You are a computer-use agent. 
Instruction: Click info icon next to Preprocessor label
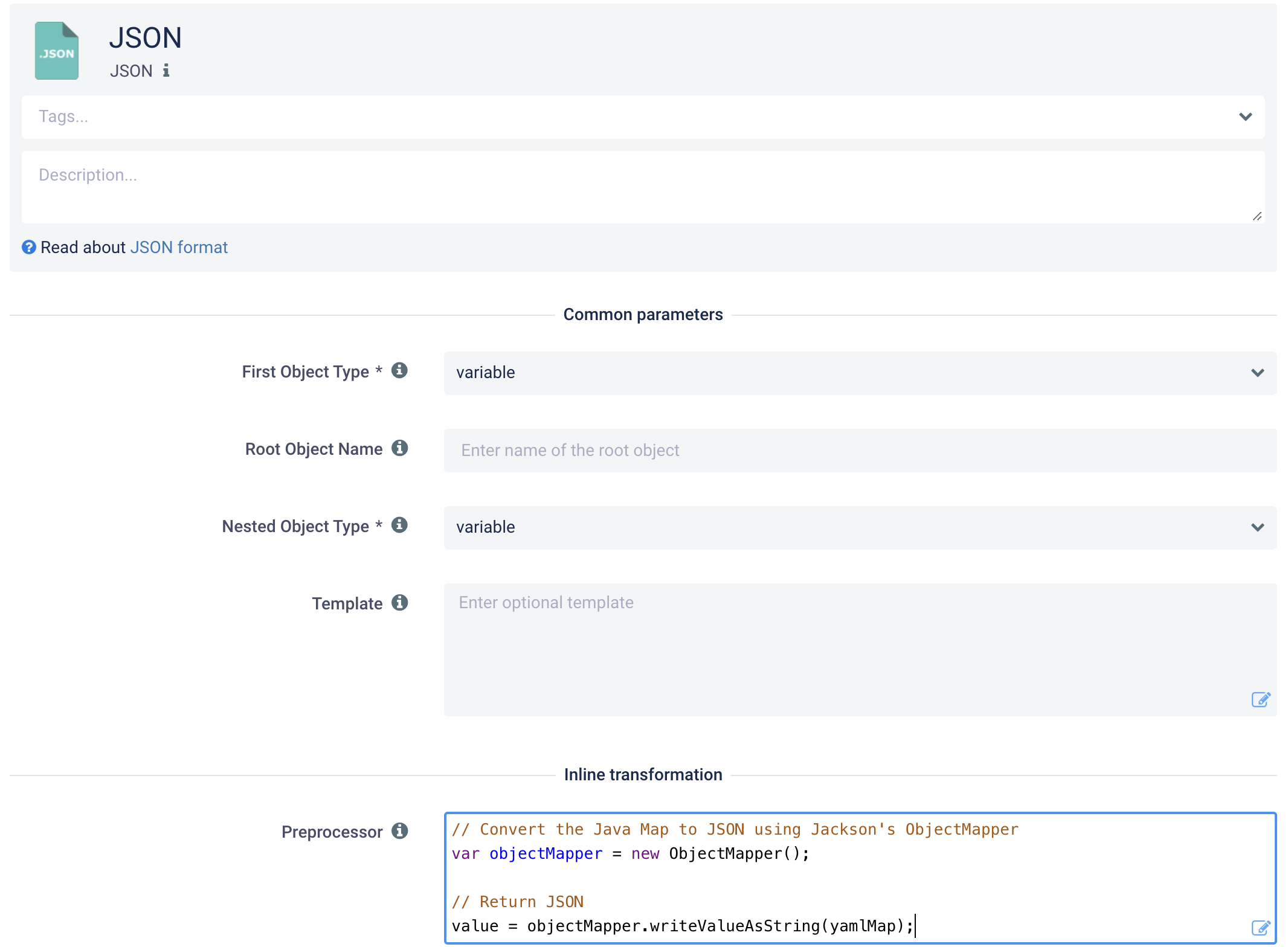point(399,831)
